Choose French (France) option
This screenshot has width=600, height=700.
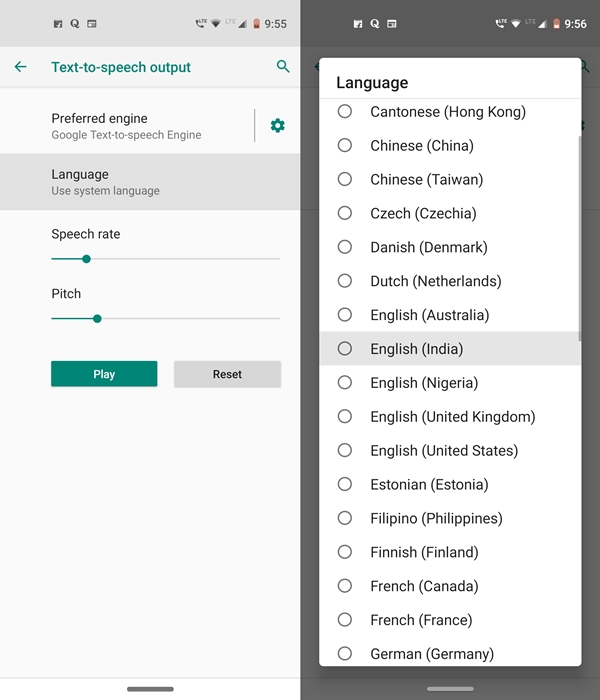(450, 620)
